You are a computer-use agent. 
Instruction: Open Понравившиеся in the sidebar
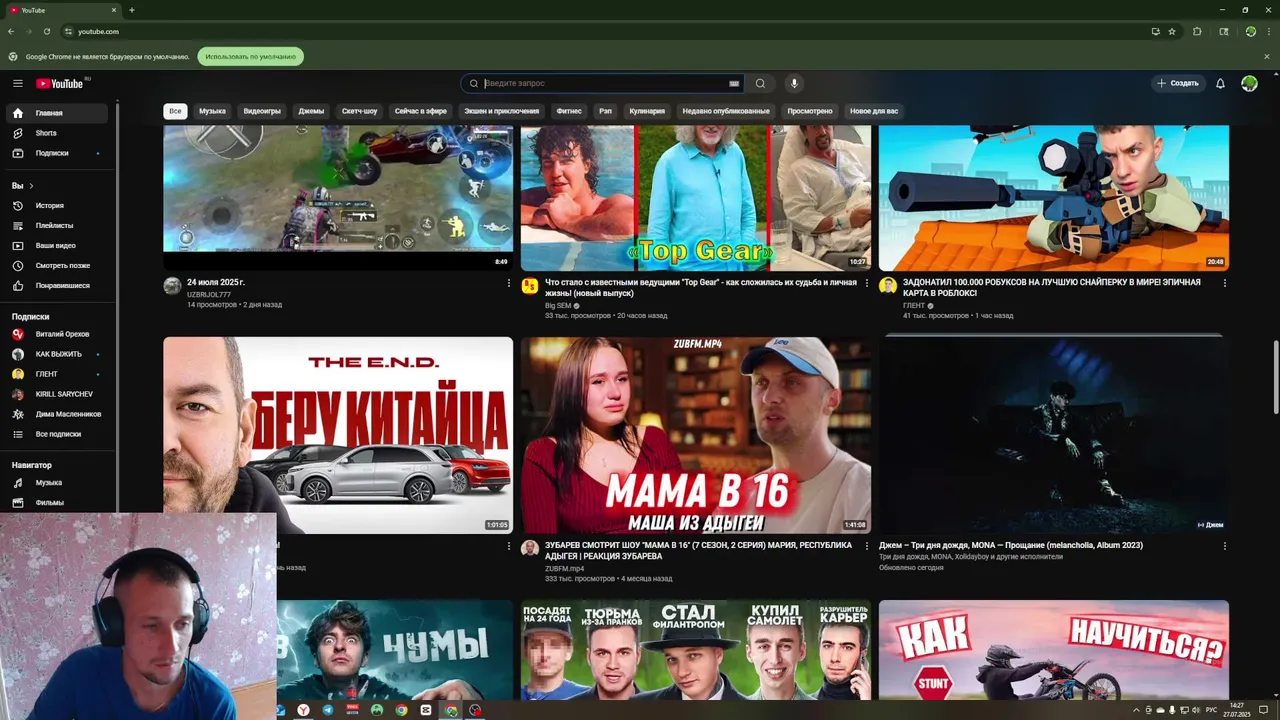(x=59, y=285)
